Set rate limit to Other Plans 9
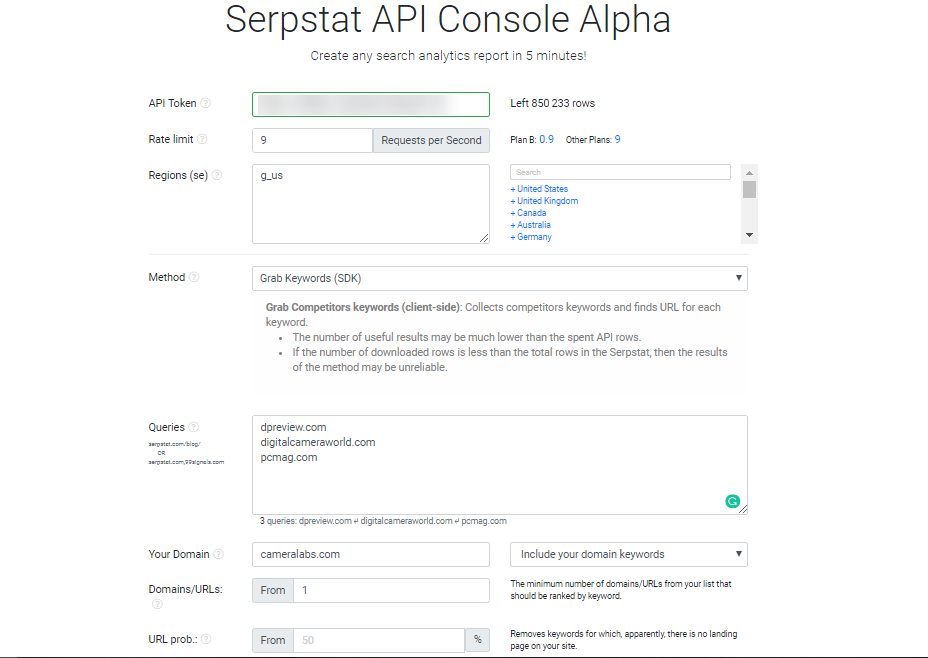This screenshot has width=928, height=658. (617, 140)
